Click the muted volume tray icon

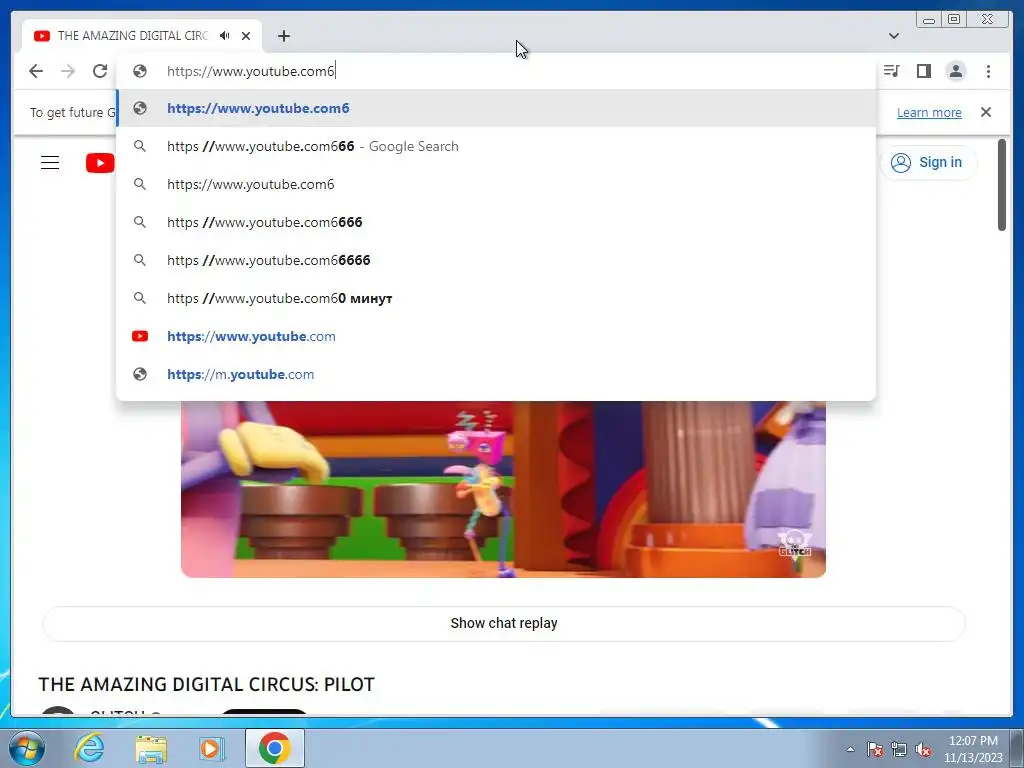(x=923, y=749)
